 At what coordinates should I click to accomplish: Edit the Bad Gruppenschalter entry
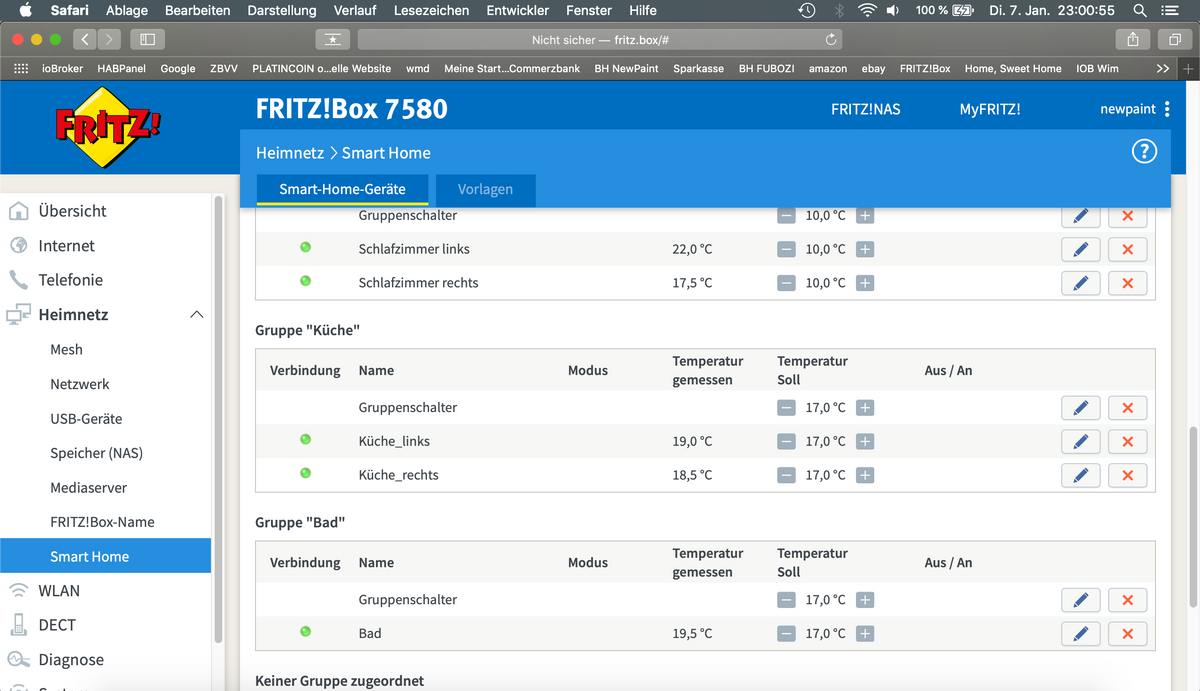pos(1080,599)
